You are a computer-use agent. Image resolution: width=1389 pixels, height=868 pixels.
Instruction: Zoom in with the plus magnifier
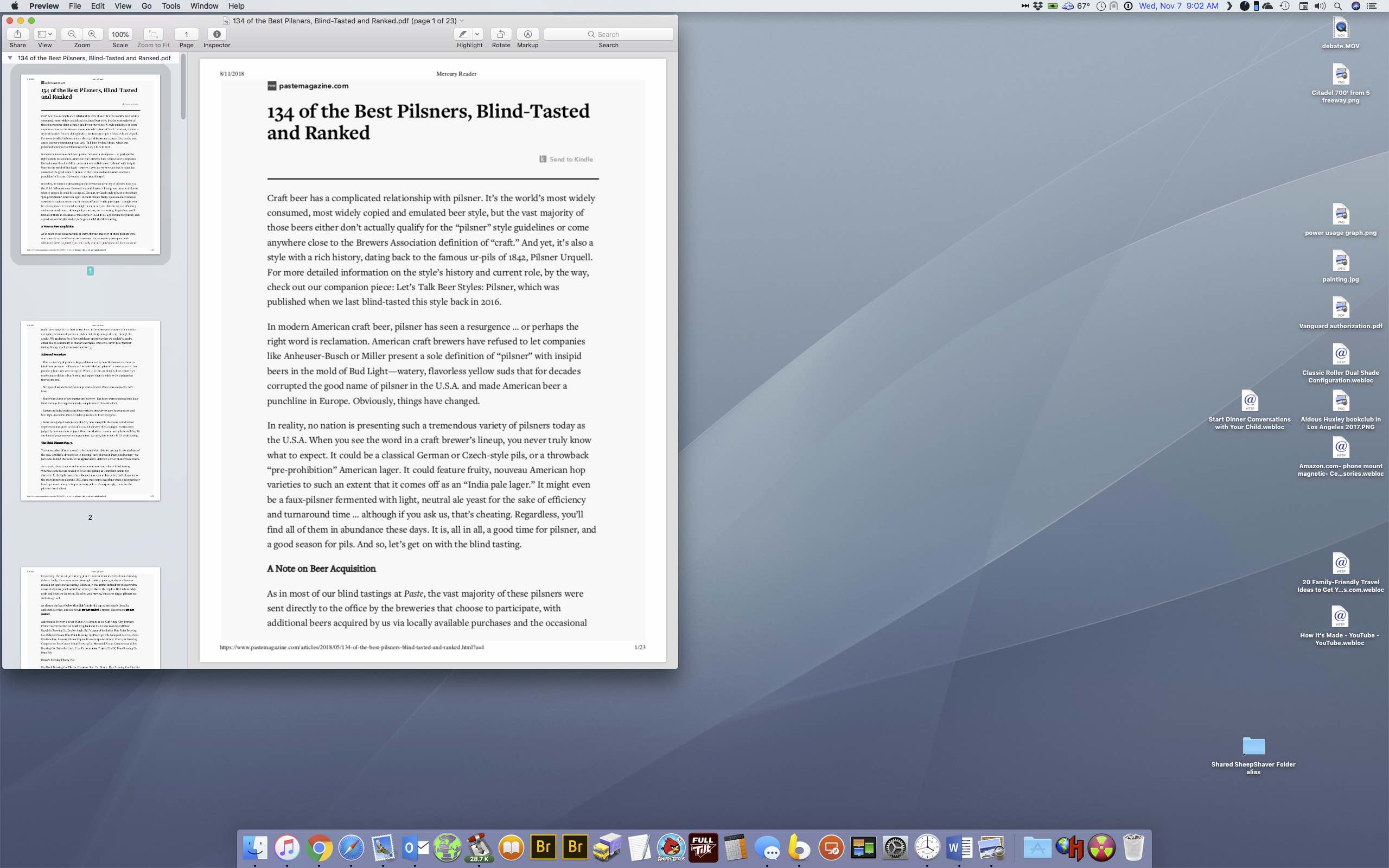tap(92, 34)
